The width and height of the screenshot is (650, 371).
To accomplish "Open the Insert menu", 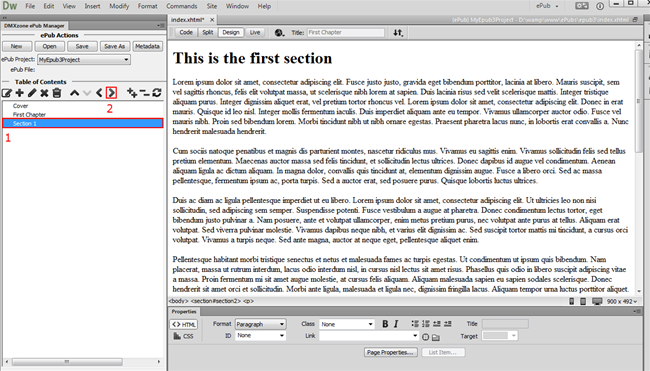I will (x=92, y=6).
